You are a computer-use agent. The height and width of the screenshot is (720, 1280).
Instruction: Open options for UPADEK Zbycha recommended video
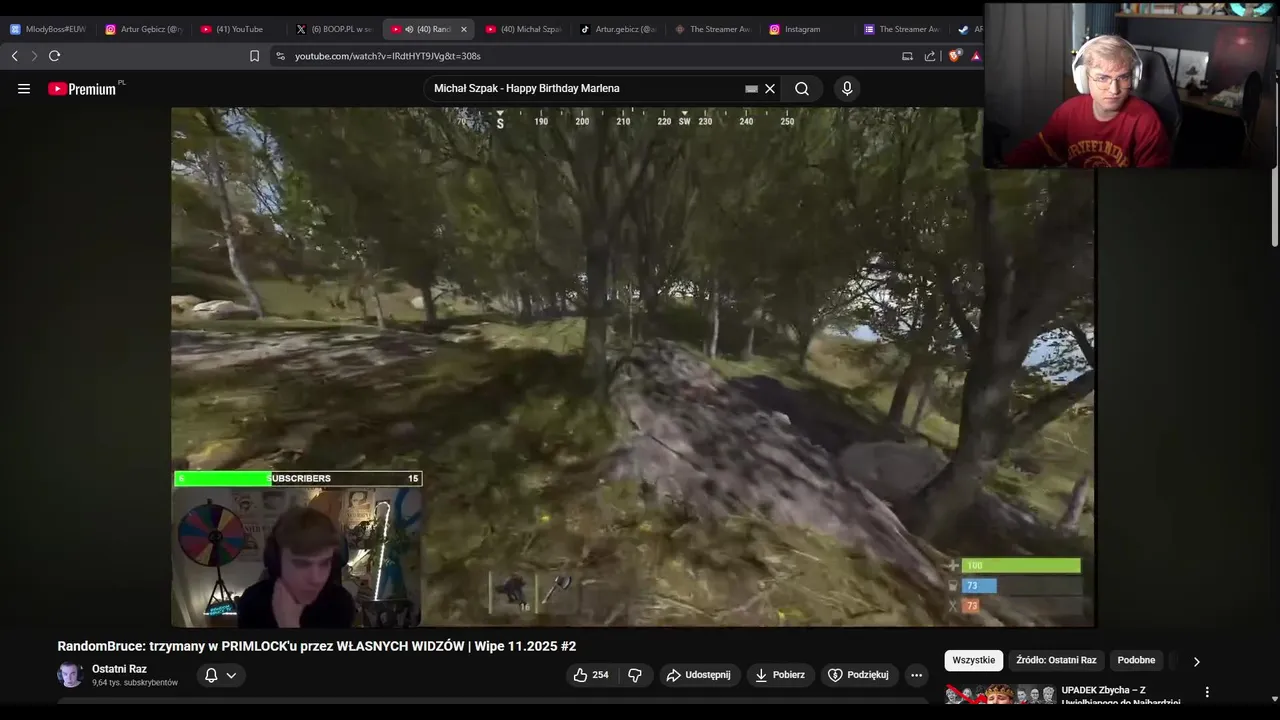1207,692
